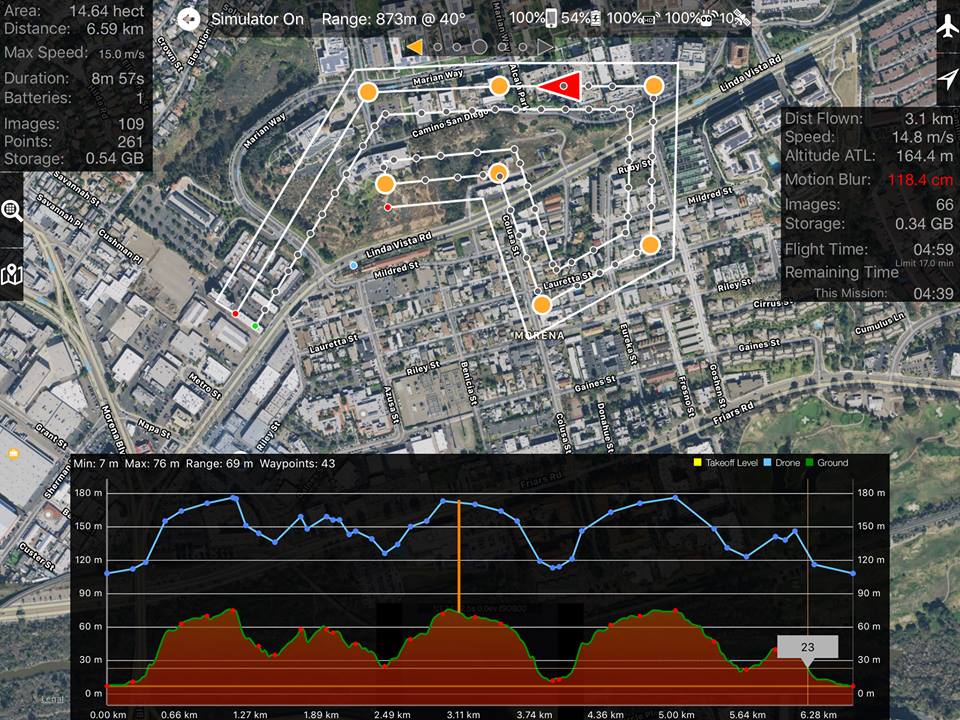This screenshot has height=720, width=960.
Task: Select the green takeoff start point
Action: (x=255, y=326)
